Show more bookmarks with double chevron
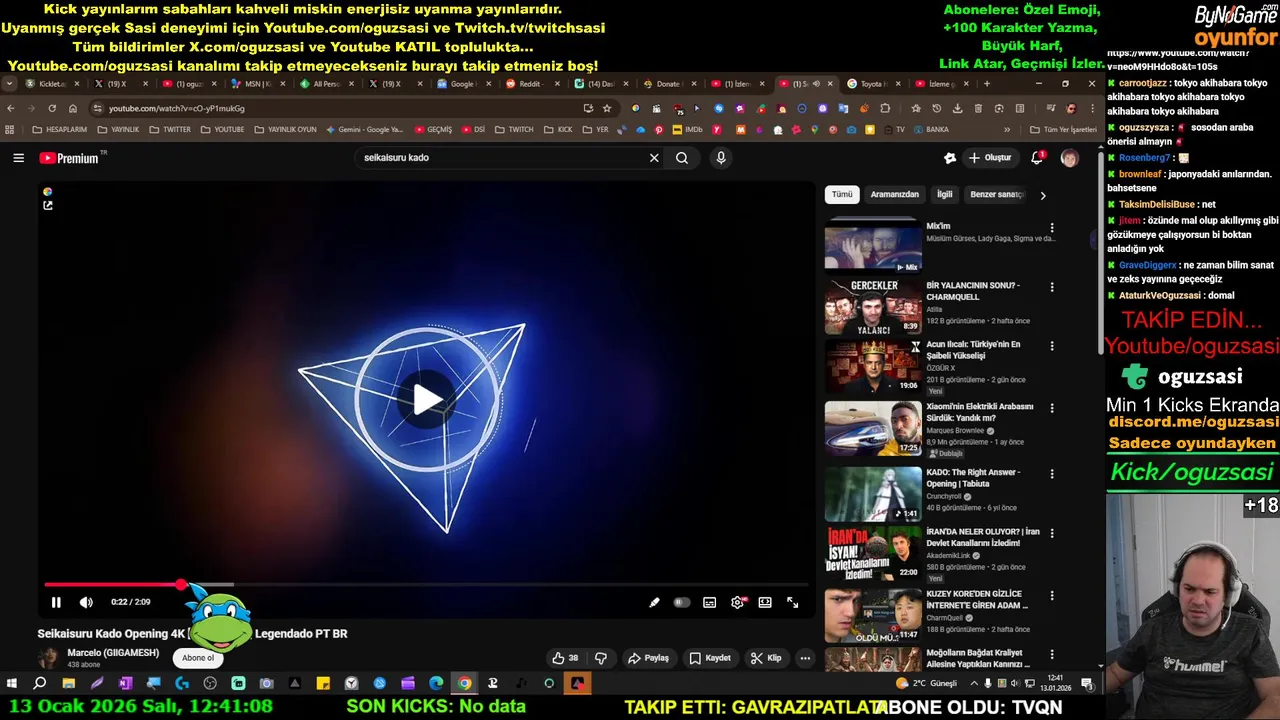The height and width of the screenshot is (720, 1280). point(1007,130)
